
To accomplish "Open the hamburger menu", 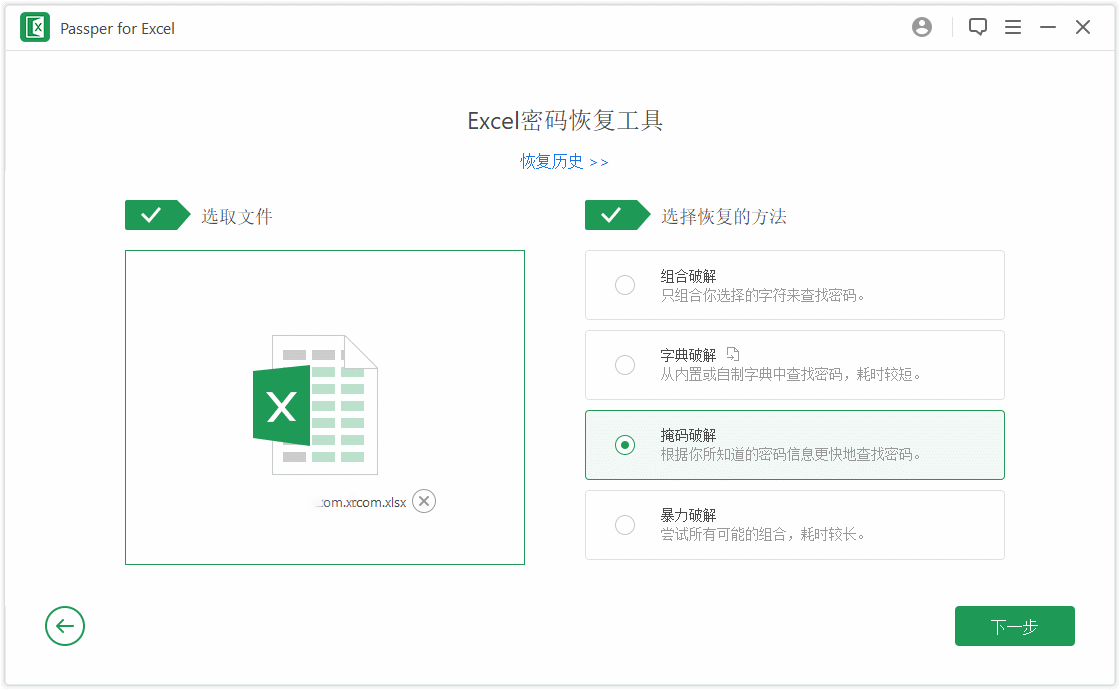I will (x=1012, y=27).
